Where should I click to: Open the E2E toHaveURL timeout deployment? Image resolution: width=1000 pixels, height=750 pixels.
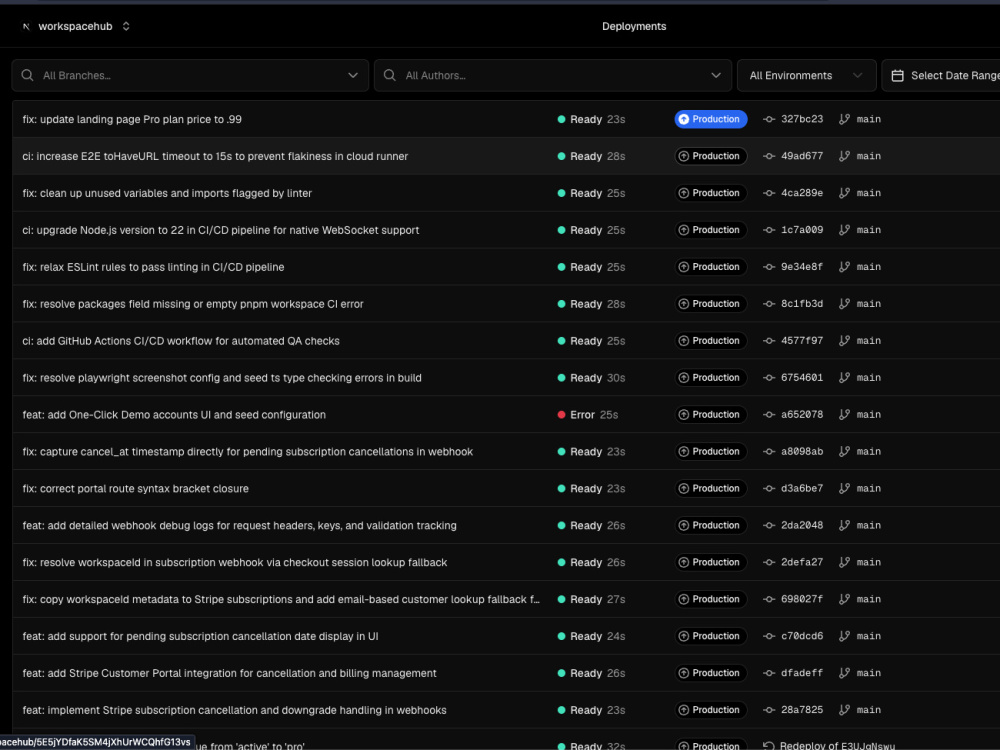point(215,156)
